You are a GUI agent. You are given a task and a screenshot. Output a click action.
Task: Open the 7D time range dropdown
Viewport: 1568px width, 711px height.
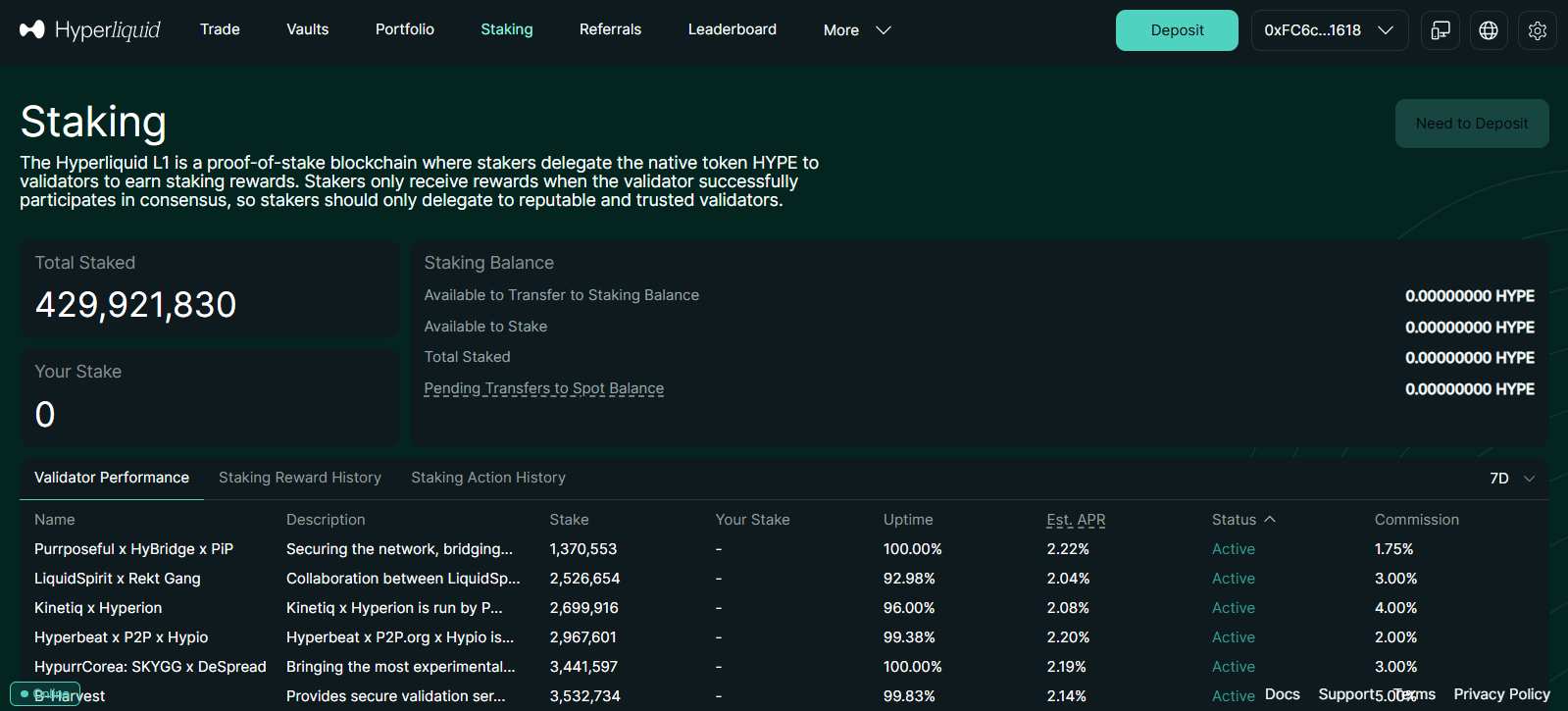[1512, 479]
